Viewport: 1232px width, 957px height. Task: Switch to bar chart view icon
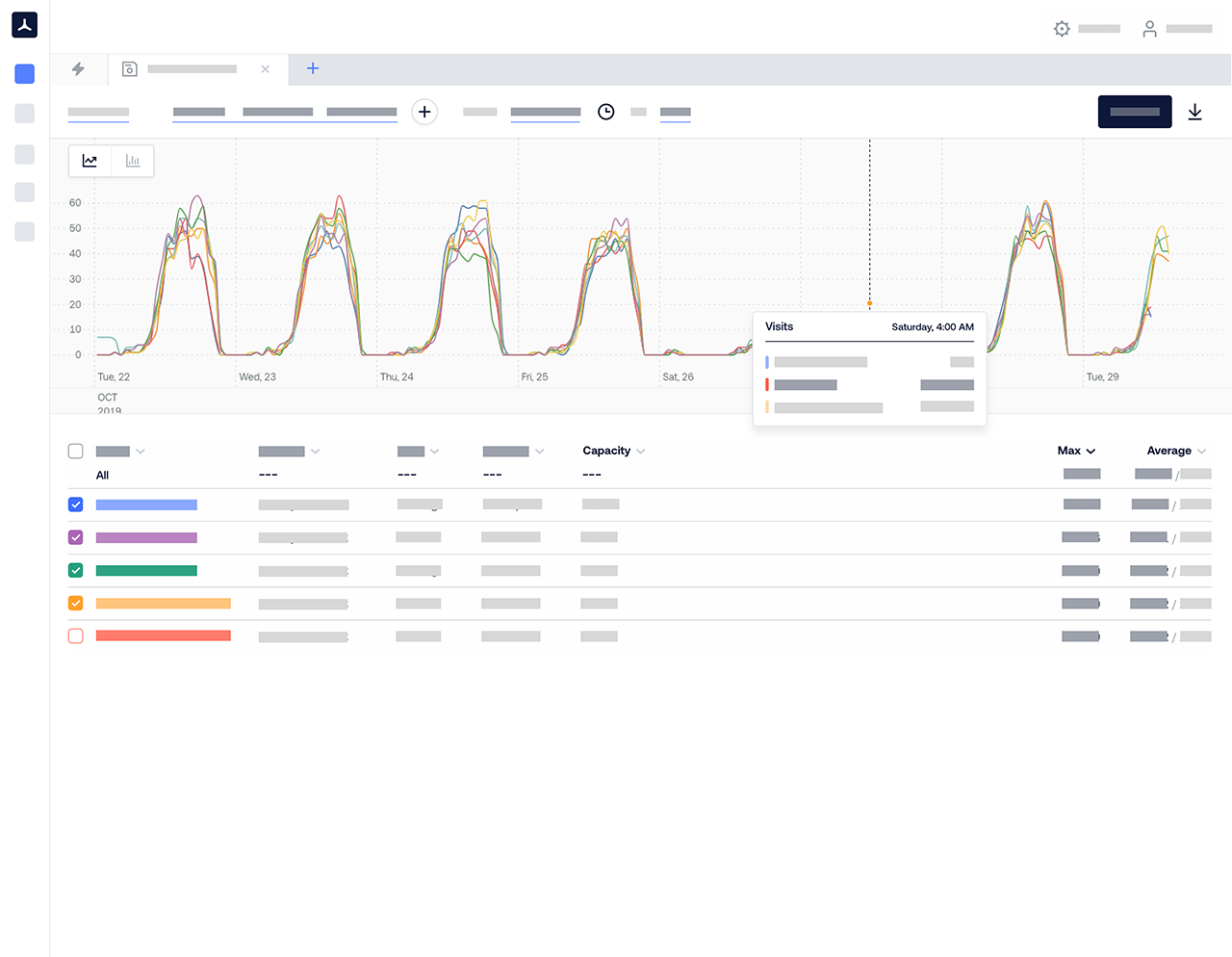(133, 161)
